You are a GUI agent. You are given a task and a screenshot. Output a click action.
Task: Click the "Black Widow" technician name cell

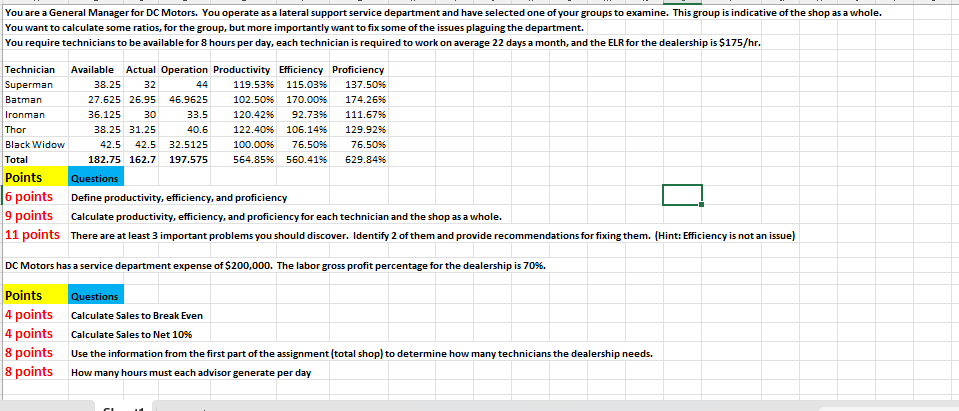point(34,144)
